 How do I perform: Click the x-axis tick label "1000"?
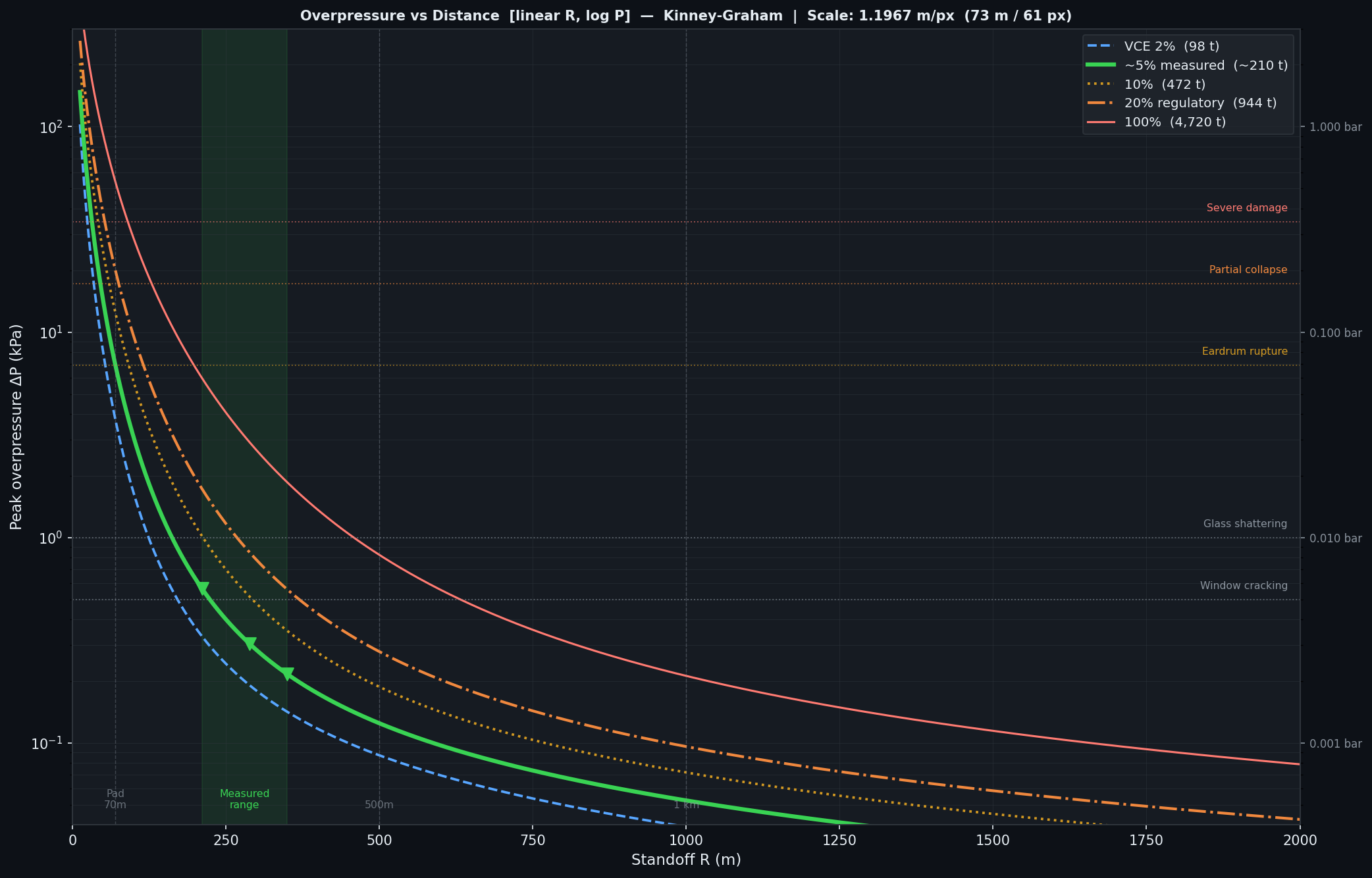pos(686,840)
